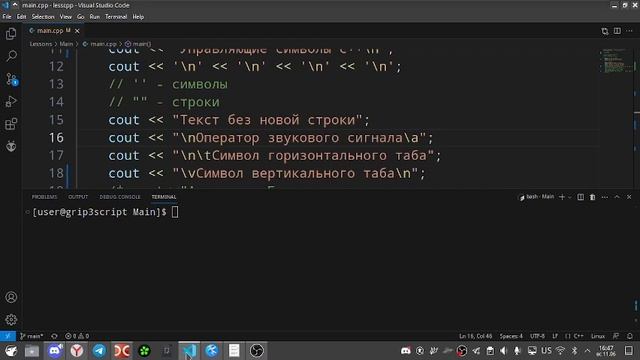Viewport: 640px width, 360px height.
Task: Click the main.cpp breadcrumb
Action: tap(100, 44)
